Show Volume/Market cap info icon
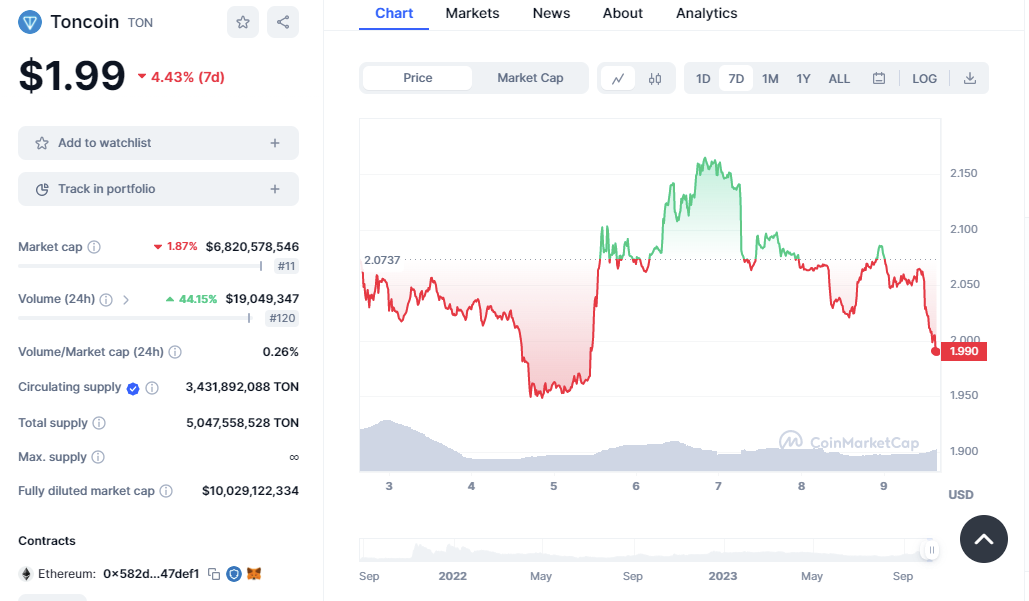 175,352
